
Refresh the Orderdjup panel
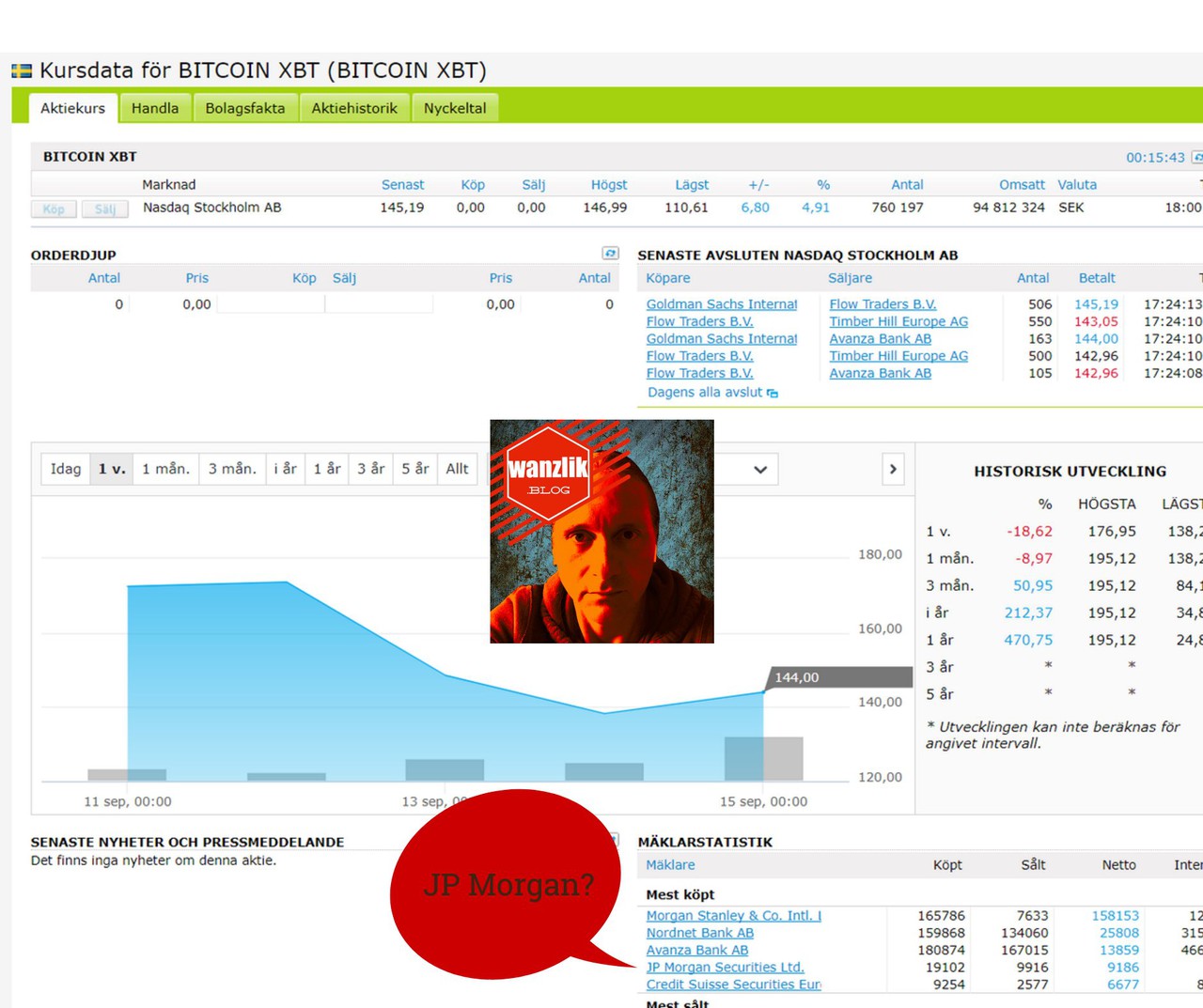coord(610,254)
